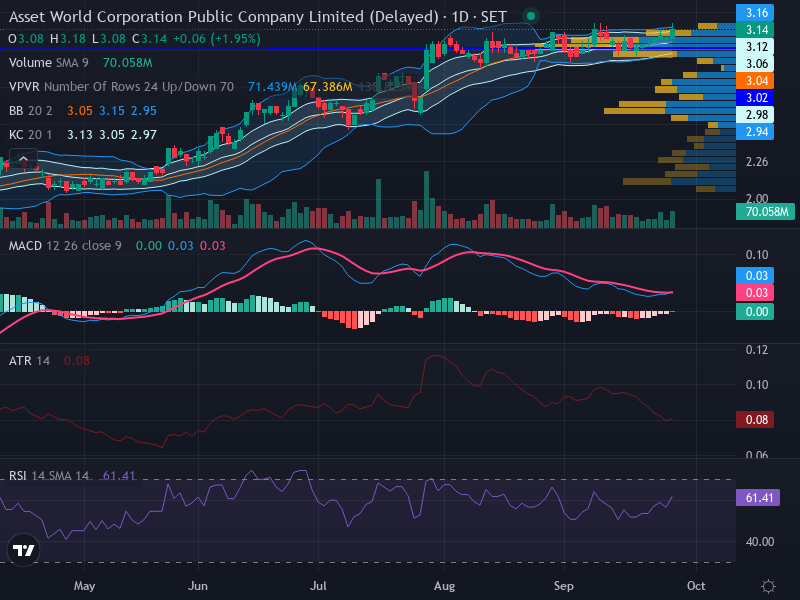The width and height of the screenshot is (800, 600).
Task: Click the Volume SMA 9 legend
Action: tap(48, 63)
